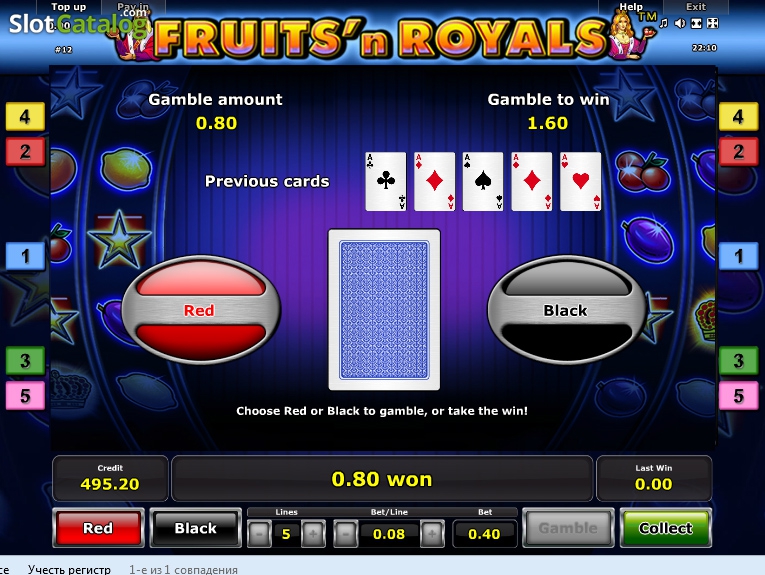Mute sound with the speaker icon

click(680, 23)
